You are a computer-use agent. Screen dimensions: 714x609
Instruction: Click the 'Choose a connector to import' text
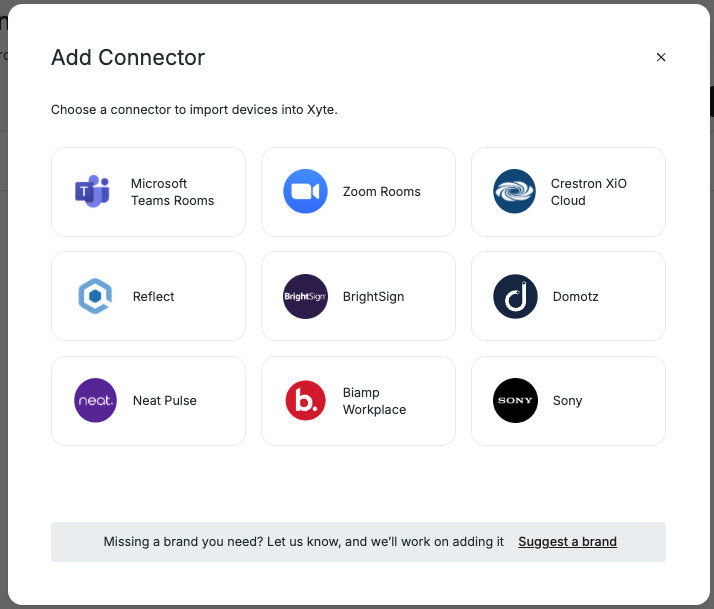pyautogui.click(x=194, y=110)
